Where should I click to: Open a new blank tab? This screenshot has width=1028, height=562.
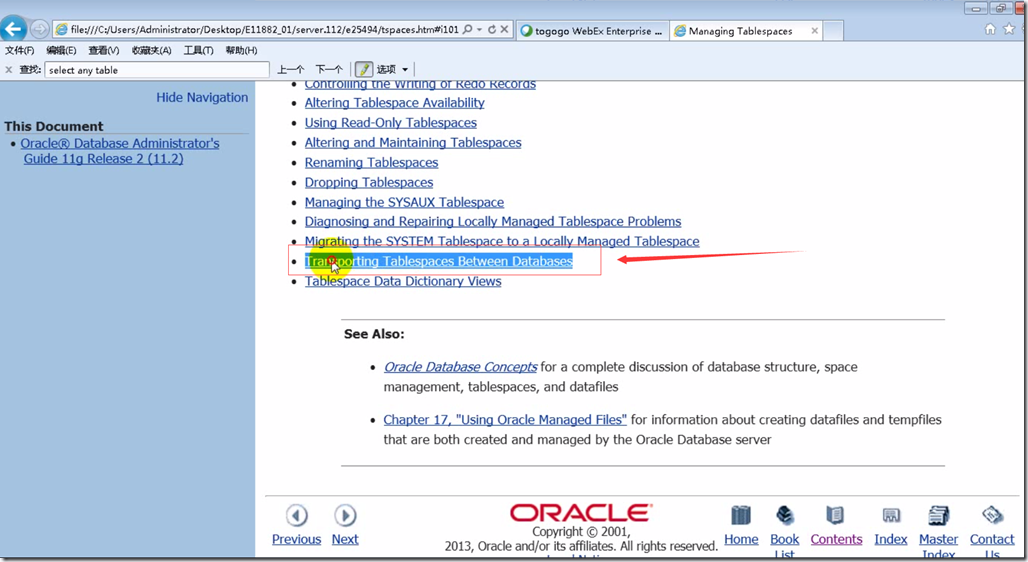point(833,31)
